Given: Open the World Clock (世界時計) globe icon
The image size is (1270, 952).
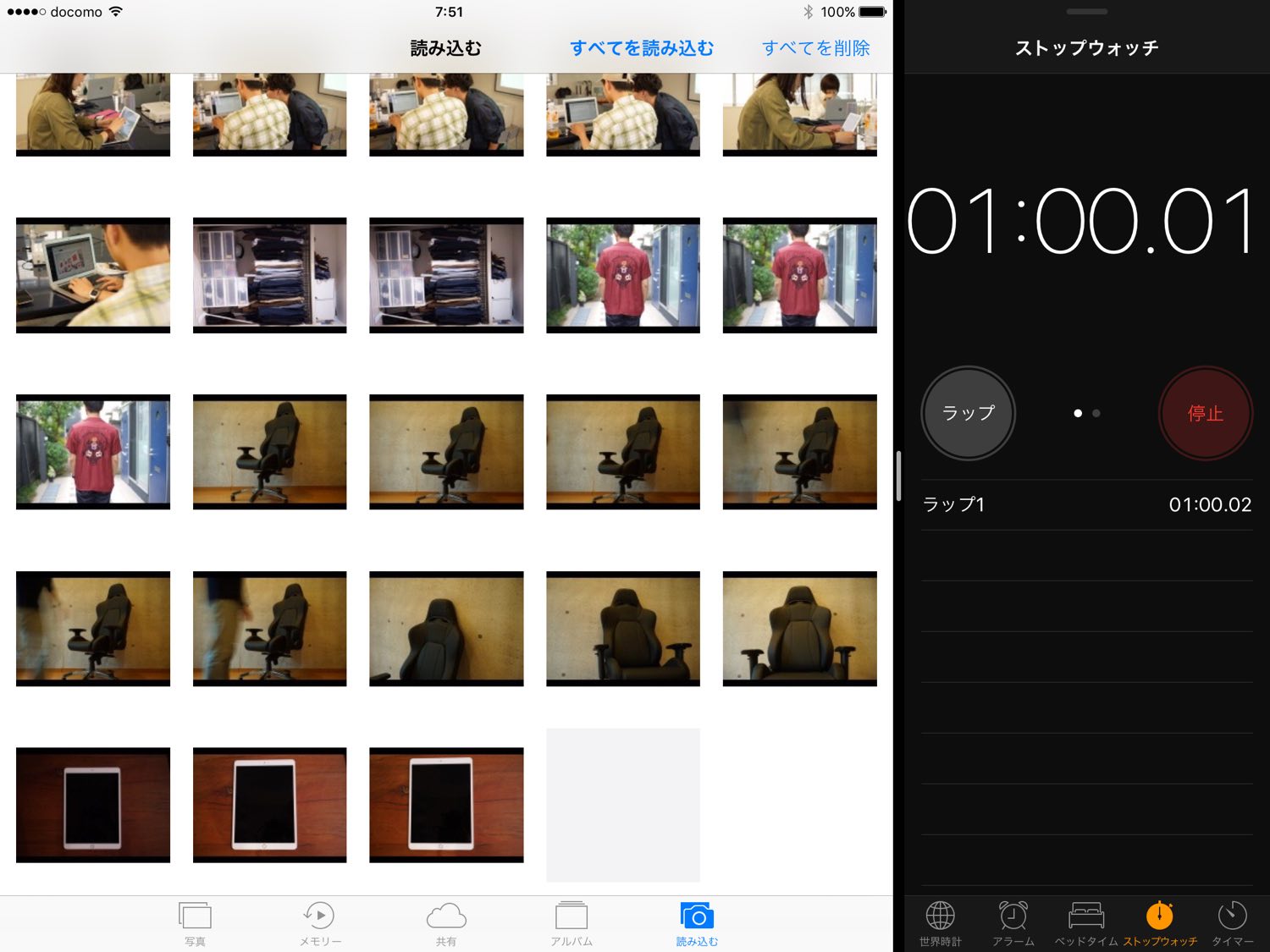Looking at the screenshot, I should (940, 917).
